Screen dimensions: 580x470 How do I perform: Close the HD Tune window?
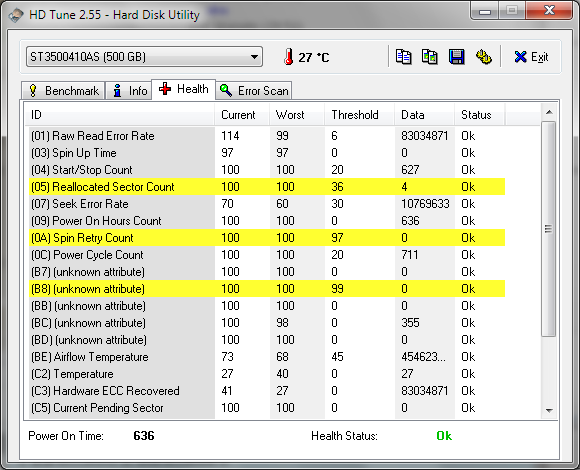pos(549,10)
